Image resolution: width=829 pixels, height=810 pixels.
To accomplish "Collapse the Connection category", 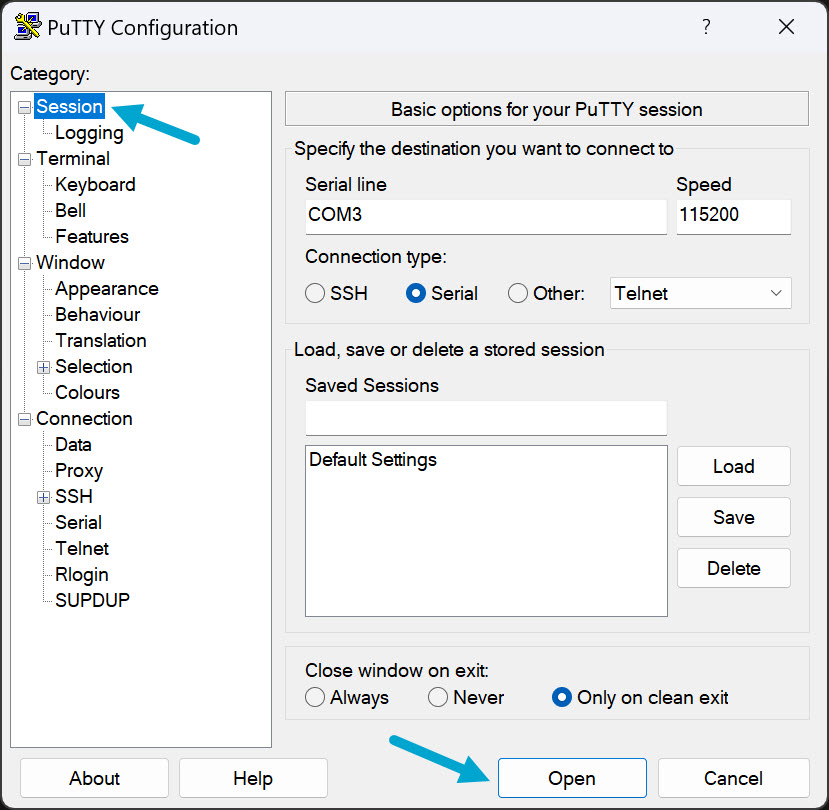I will pos(23,418).
